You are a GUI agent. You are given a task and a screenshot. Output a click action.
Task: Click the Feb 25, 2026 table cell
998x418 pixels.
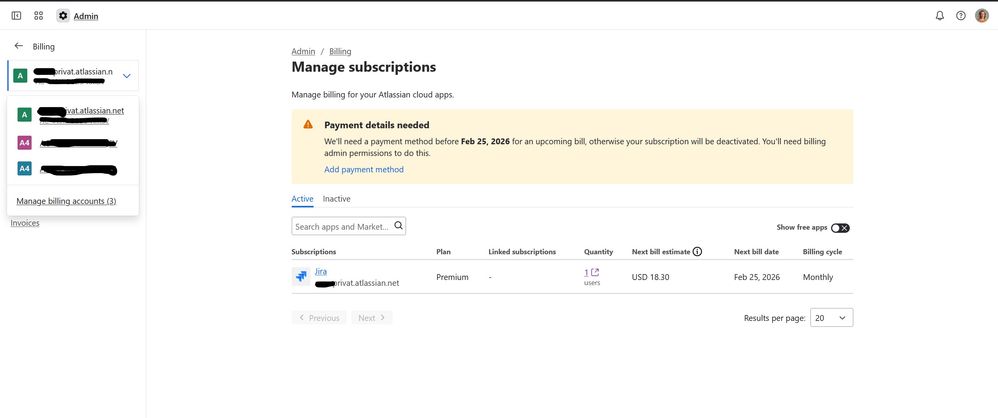coord(757,277)
